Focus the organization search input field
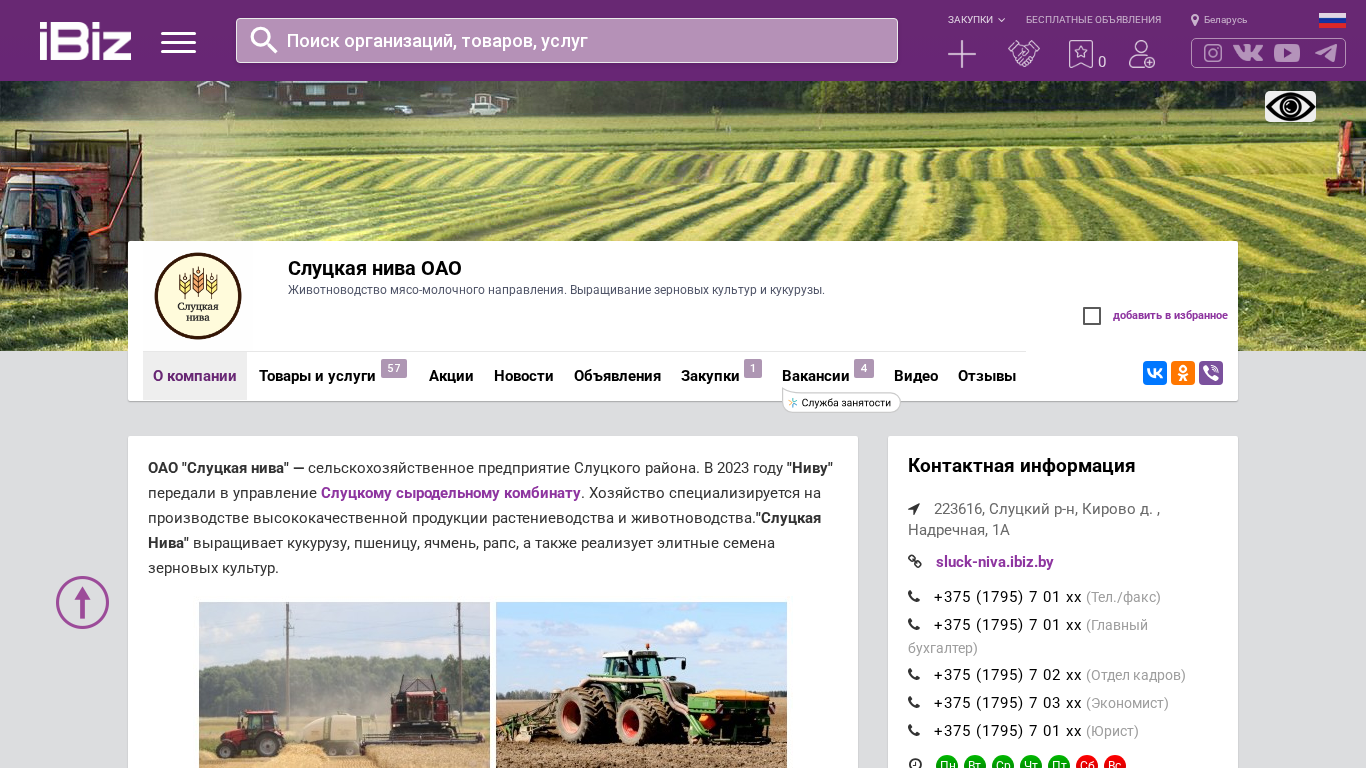The height and width of the screenshot is (768, 1366). coord(567,40)
